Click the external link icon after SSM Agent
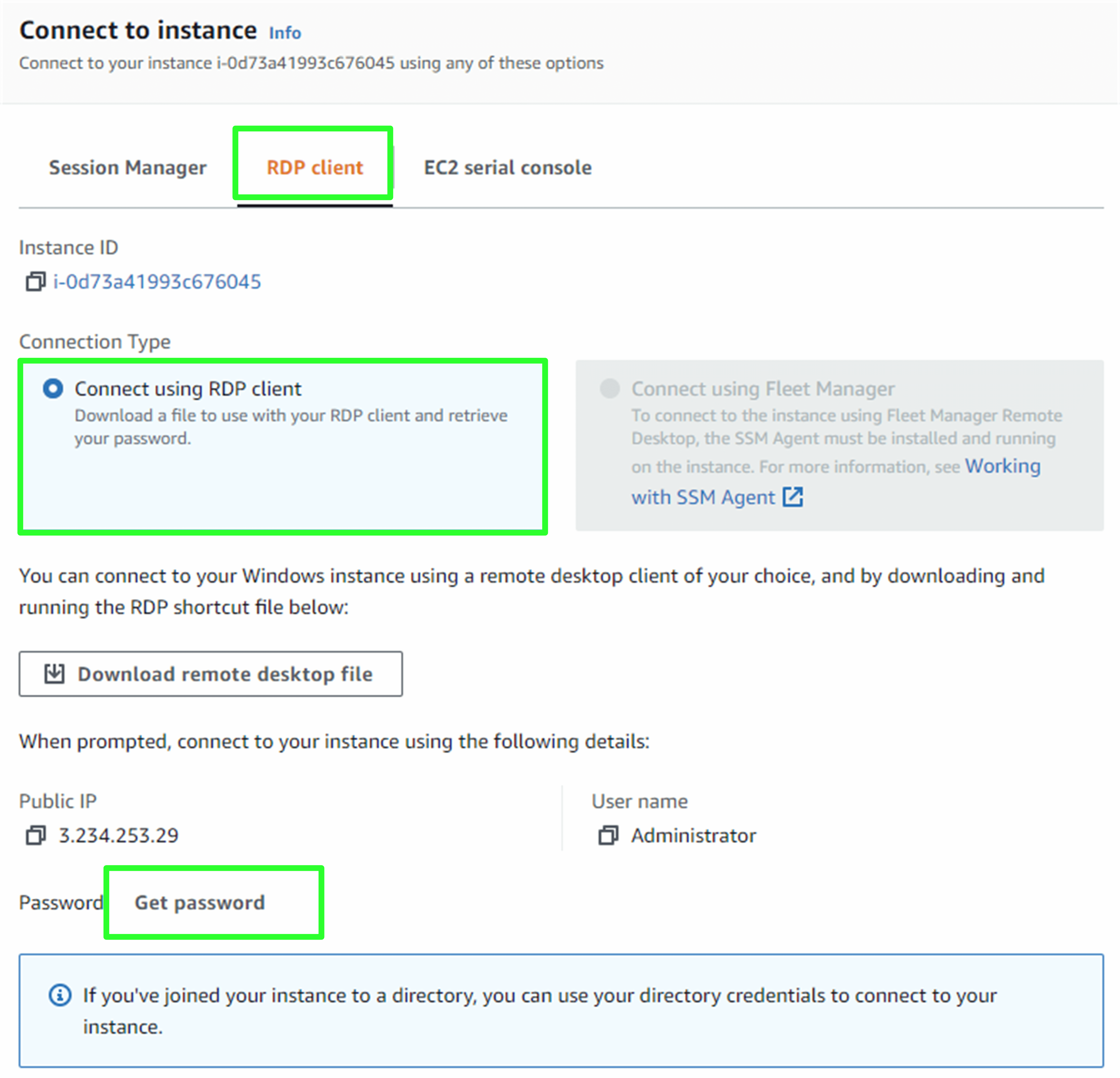 (x=793, y=497)
